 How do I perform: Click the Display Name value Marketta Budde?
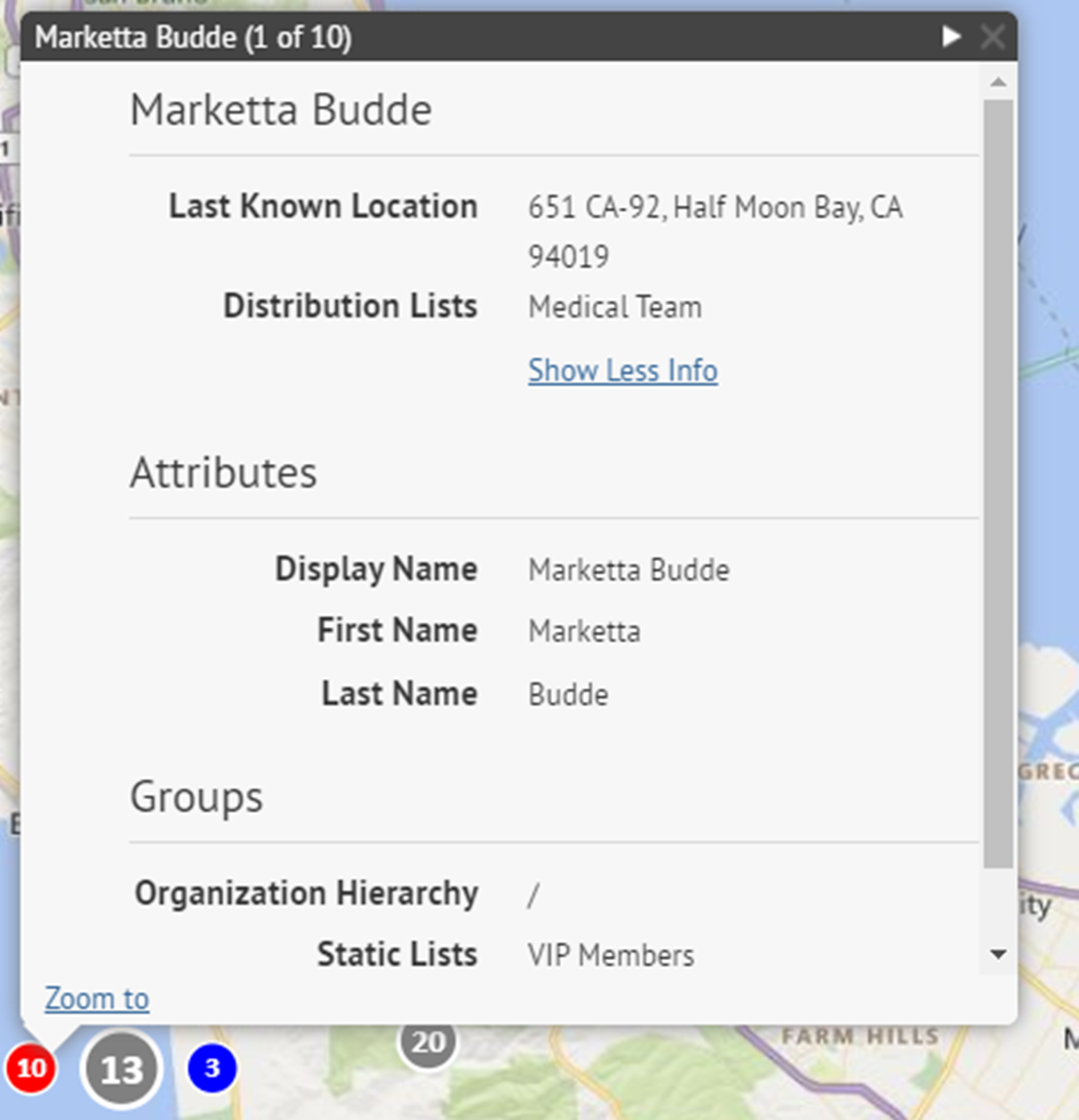pos(628,570)
